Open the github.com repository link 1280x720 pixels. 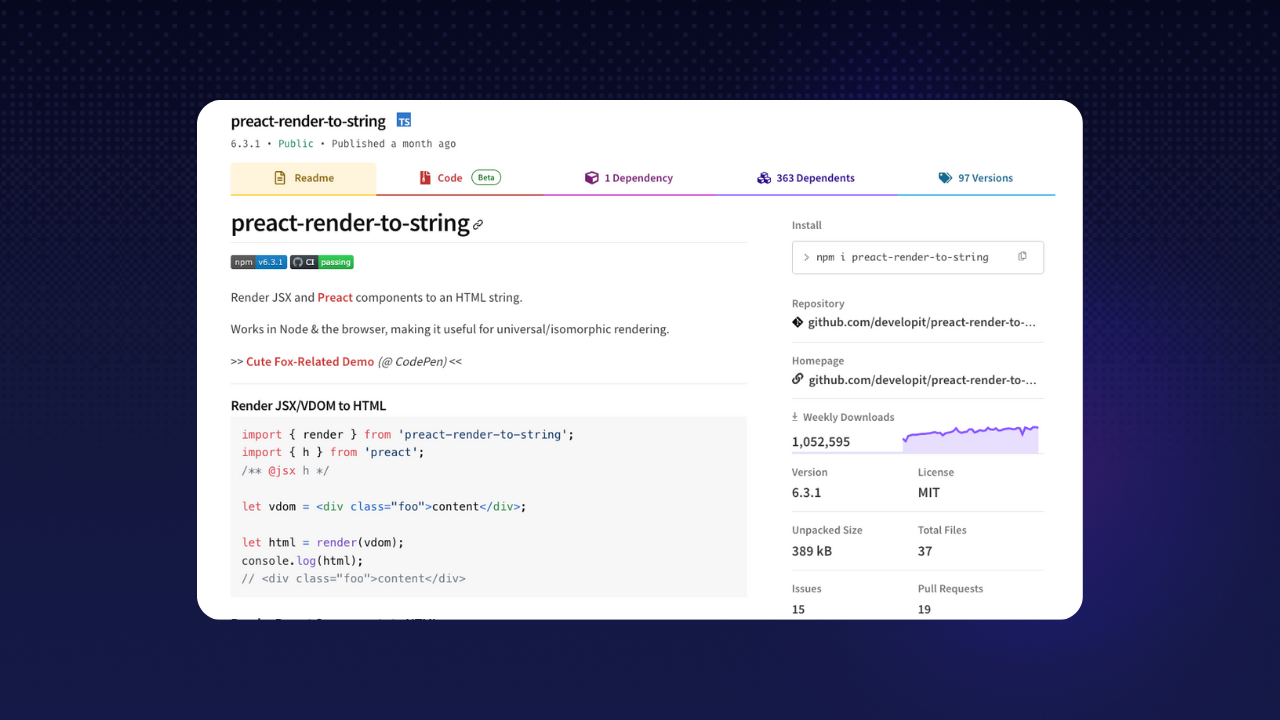[x=922, y=322]
